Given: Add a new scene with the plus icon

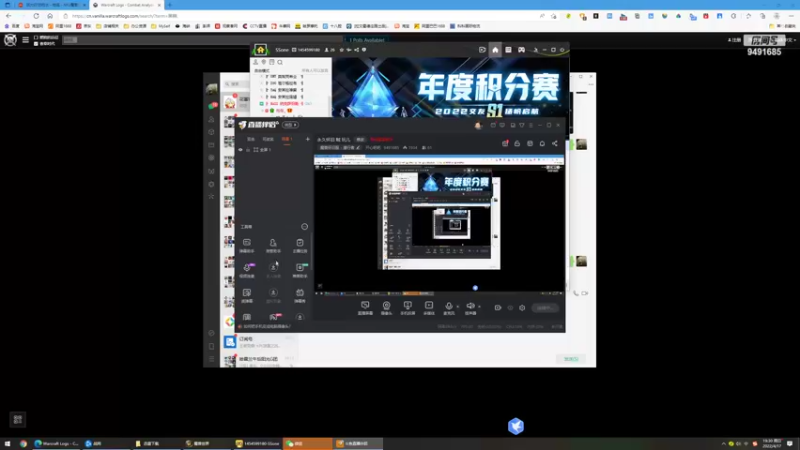Looking at the screenshot, I should point(308,139).
